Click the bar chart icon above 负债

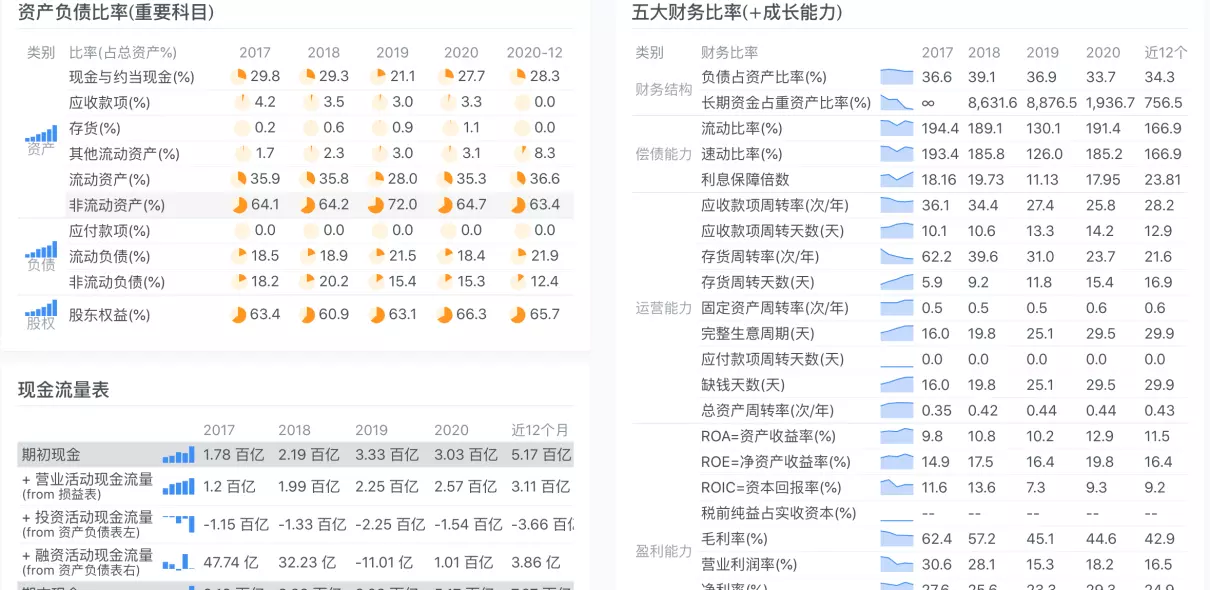(x=41, y=250)
